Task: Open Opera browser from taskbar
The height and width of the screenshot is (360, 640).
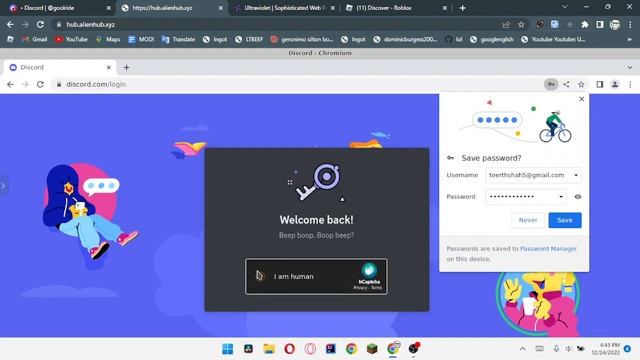Action: point(289,349)
